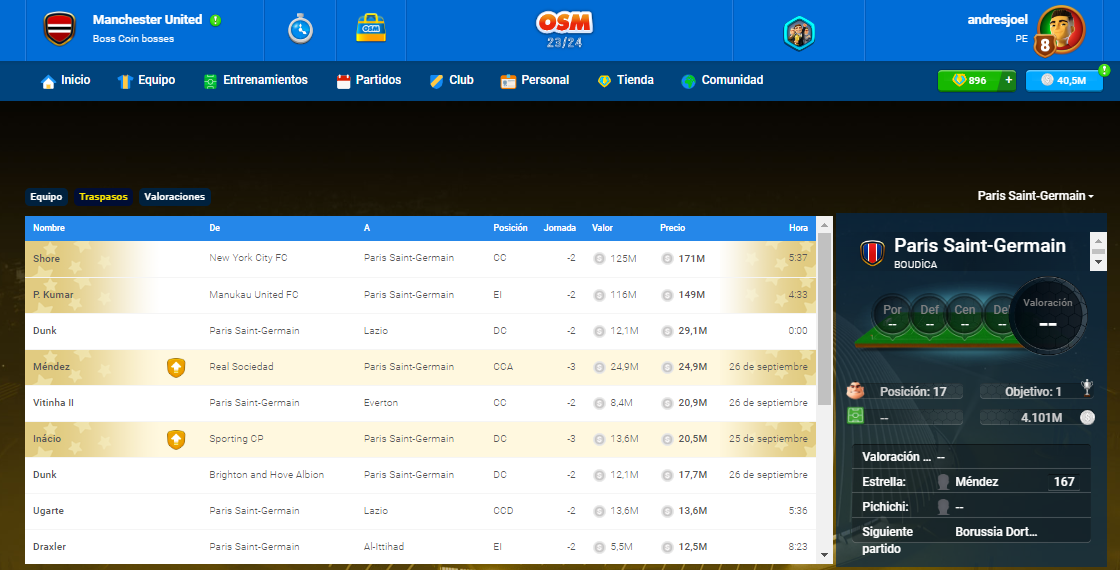
Task: Sort transfers by Precio column header
Action: (x=672, y=228)
